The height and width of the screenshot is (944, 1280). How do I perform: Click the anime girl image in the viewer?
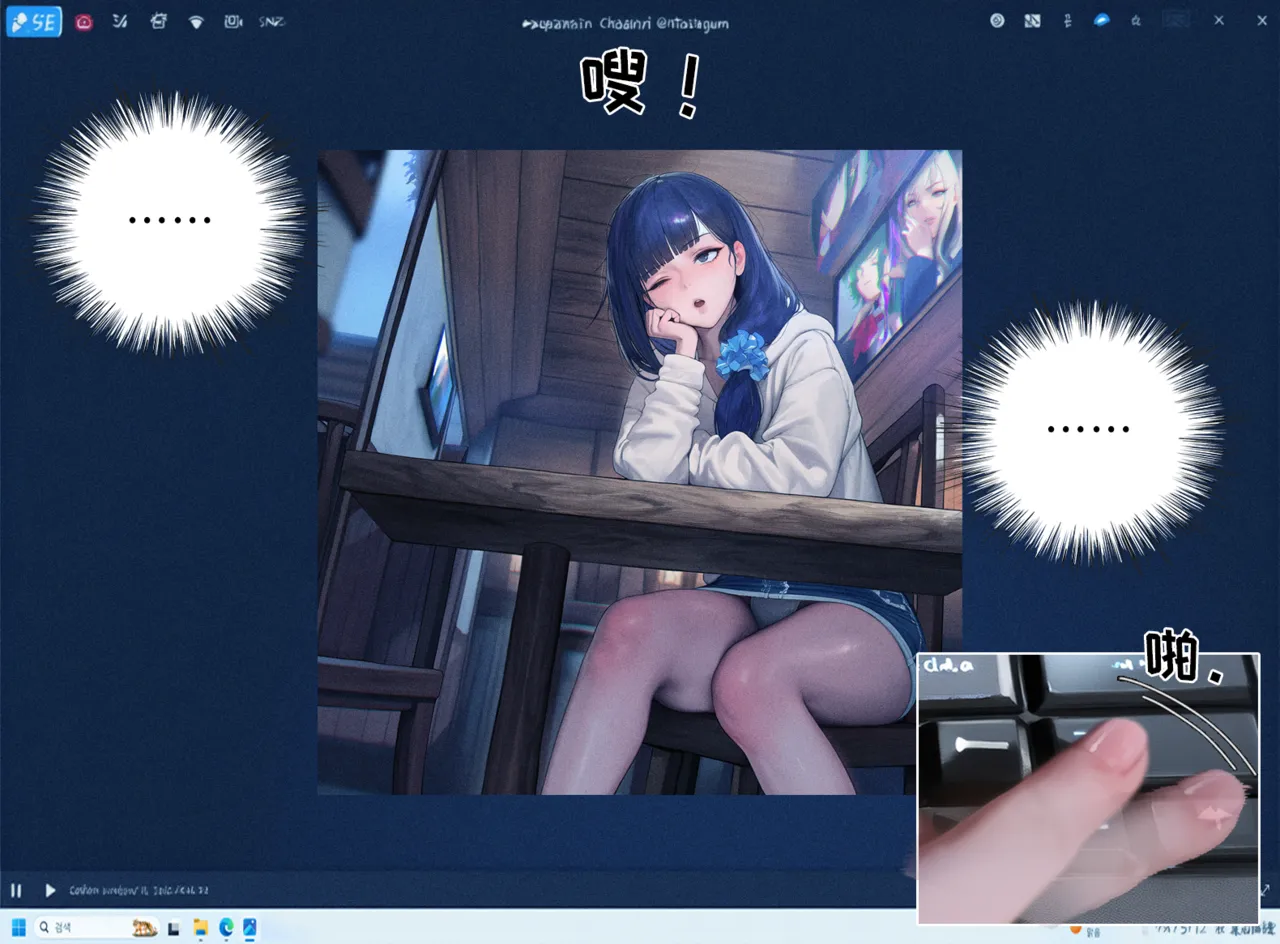(x=639, y=472)
